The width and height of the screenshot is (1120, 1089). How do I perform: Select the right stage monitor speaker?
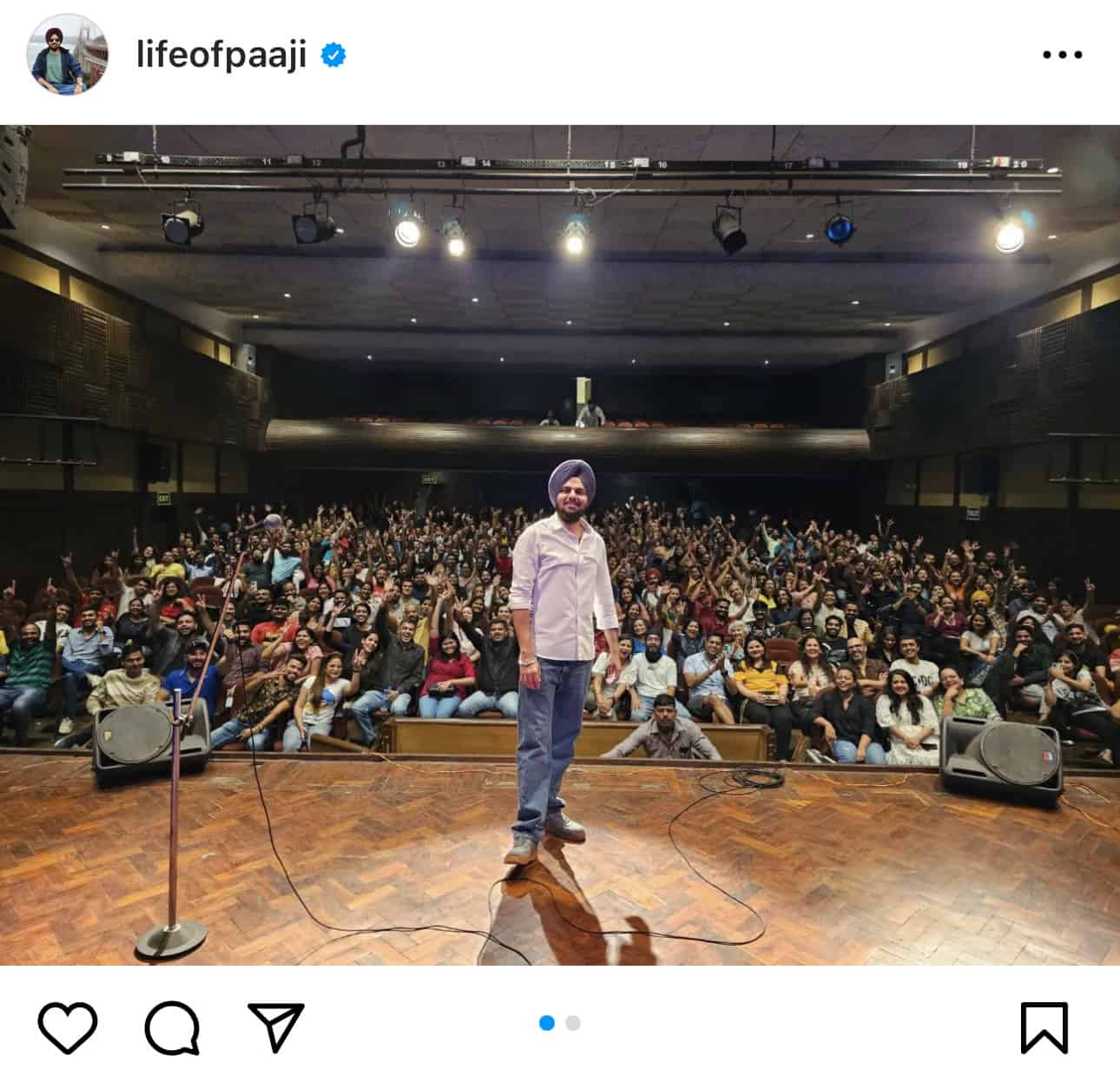point(1002,759)
